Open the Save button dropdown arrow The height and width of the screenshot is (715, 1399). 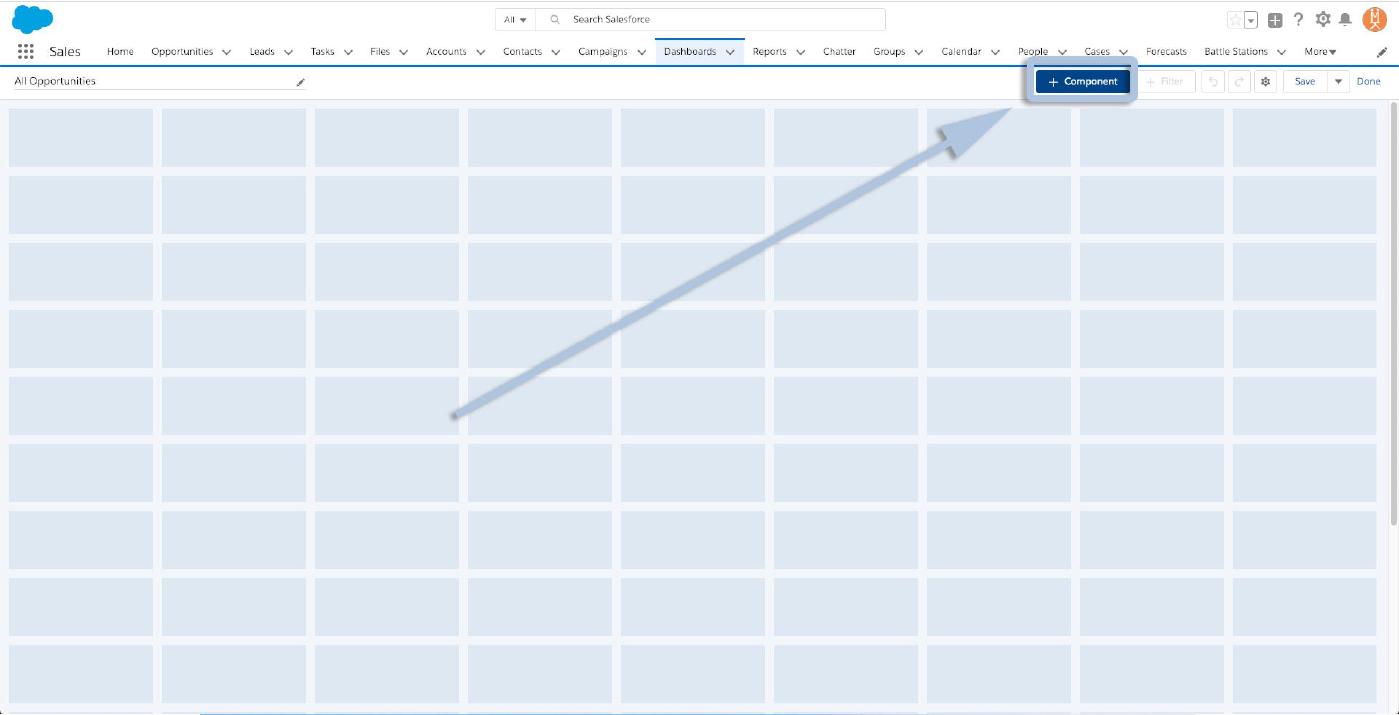[1338, 82]
